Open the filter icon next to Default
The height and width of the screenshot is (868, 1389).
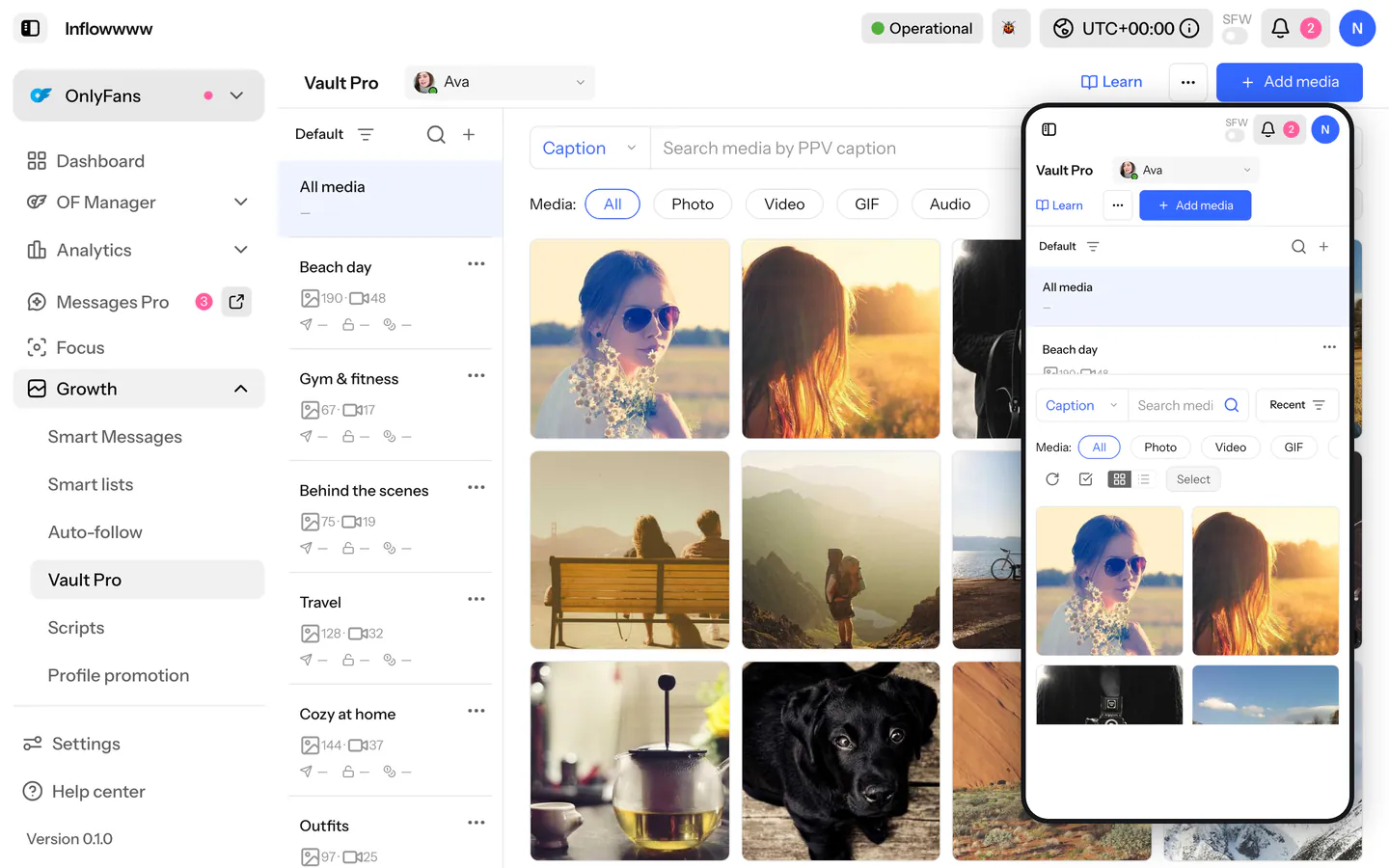pyautogui.click(x=366, y=134)
